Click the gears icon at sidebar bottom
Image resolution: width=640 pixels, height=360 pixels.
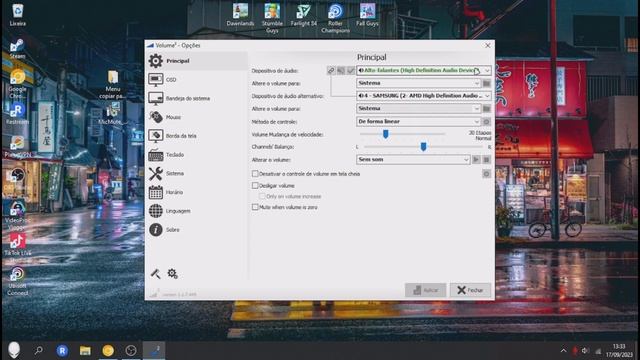(172, 273)
